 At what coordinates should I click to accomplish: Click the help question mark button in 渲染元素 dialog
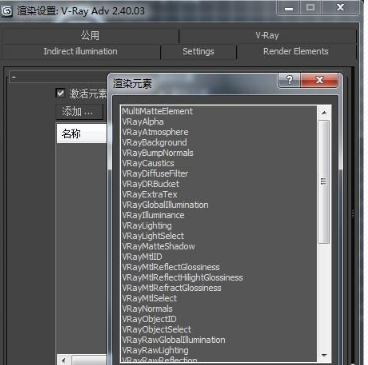click(x=289, y=80)
